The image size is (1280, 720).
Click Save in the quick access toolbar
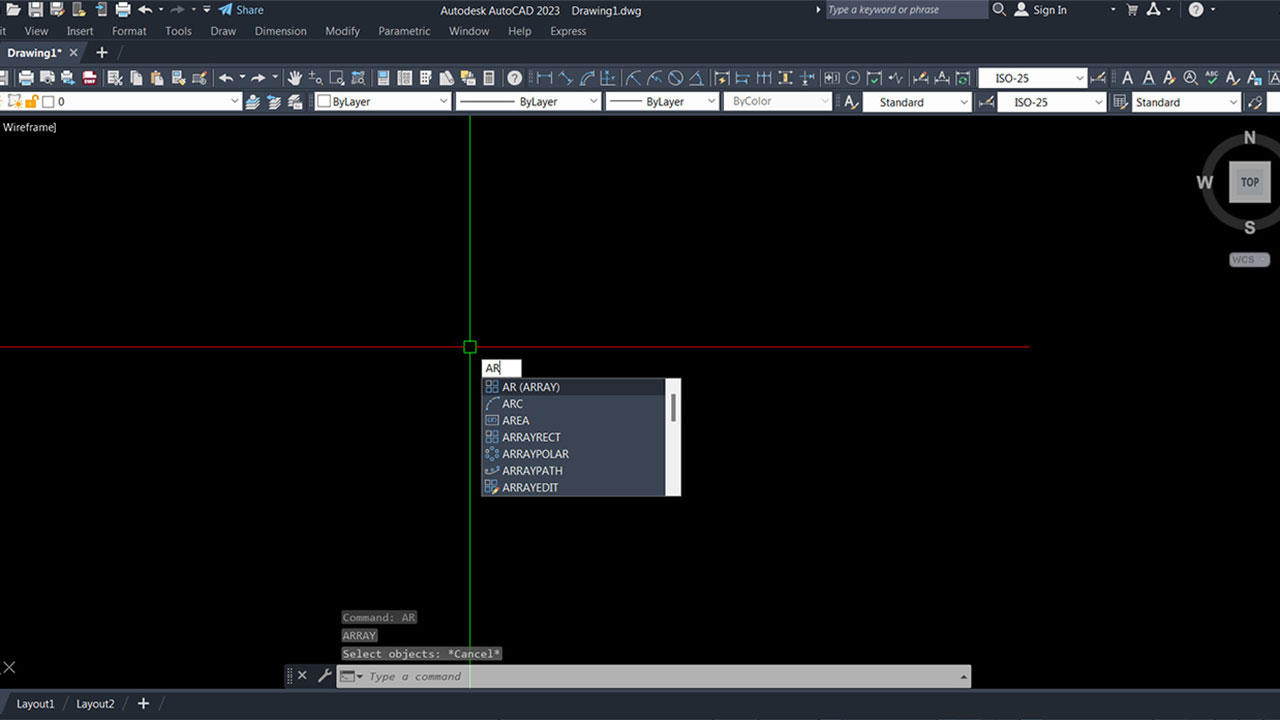click(x=35, y=10)
